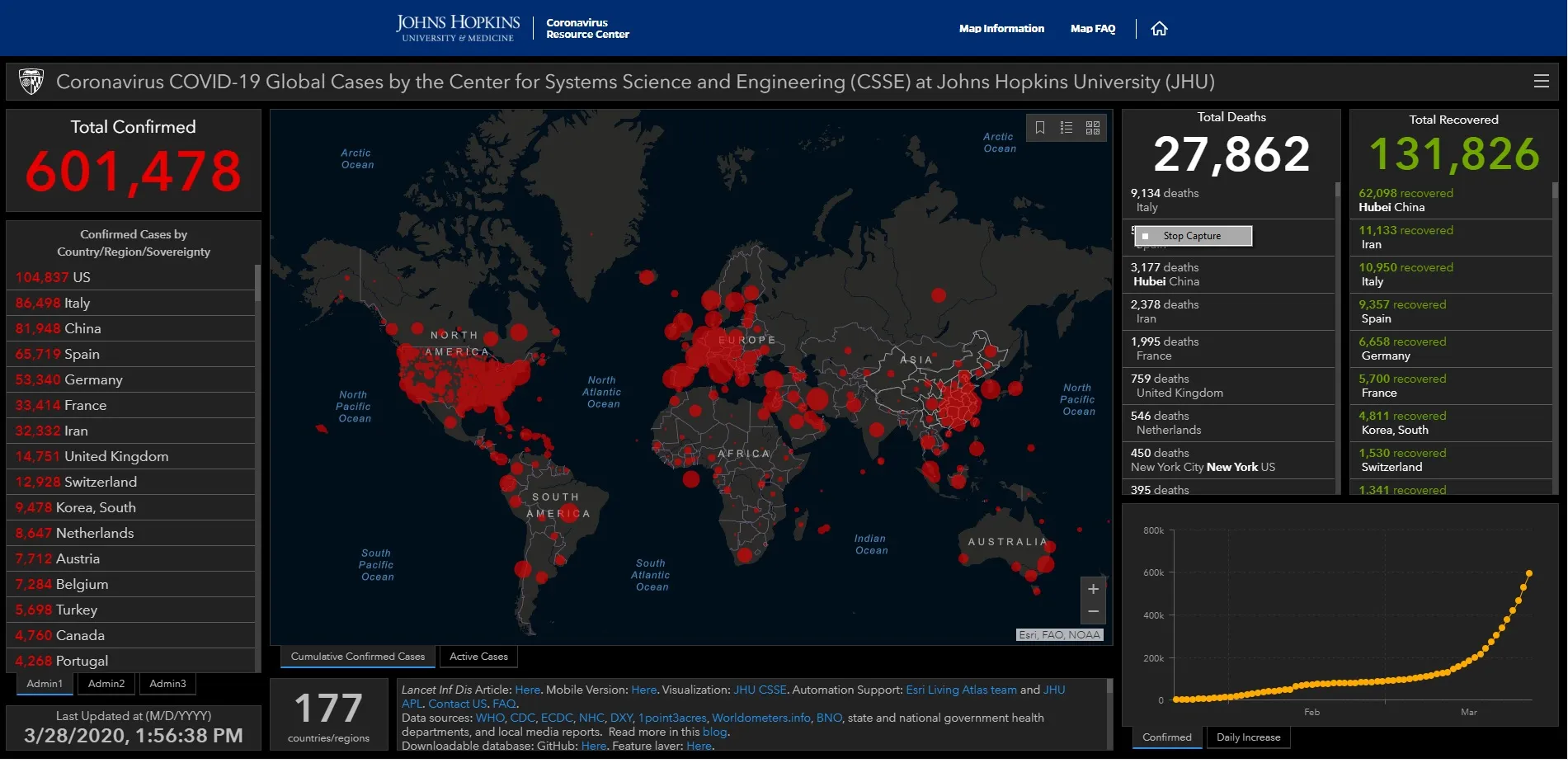The height and width of the screenshot is (763, 1568).
Task: Select Italy row with 86,498 cases
Action: pyautogui.click(x=132, y=303)
